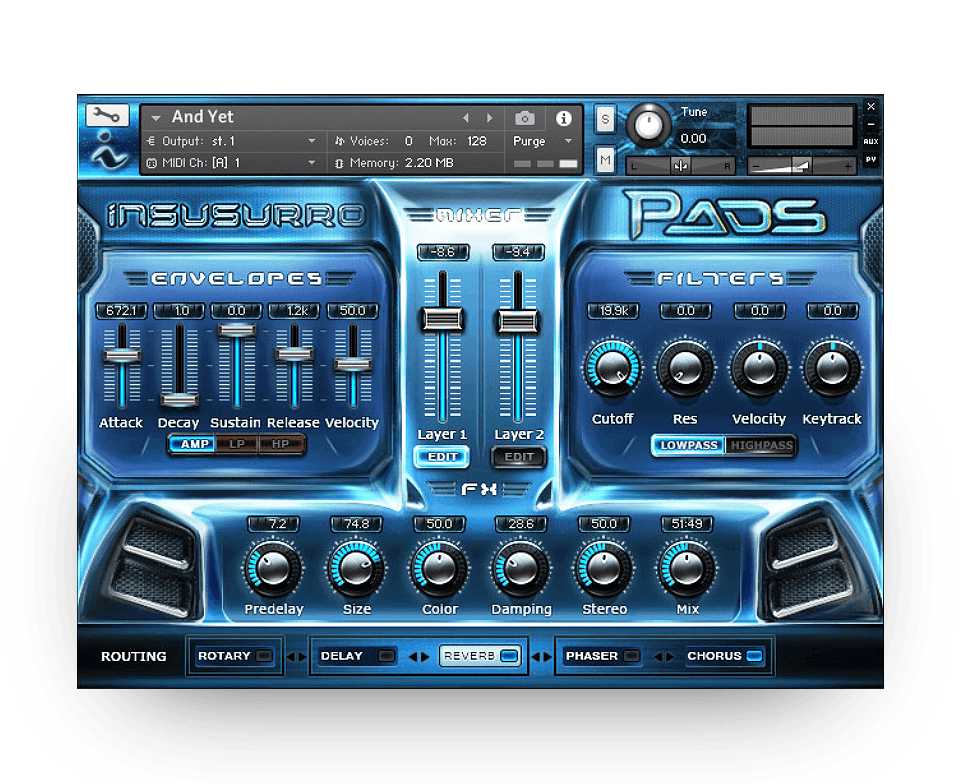Click the Cutoff value 19.9k
The width and height of the screenshot is (961, 784).
tap(613, 311)
